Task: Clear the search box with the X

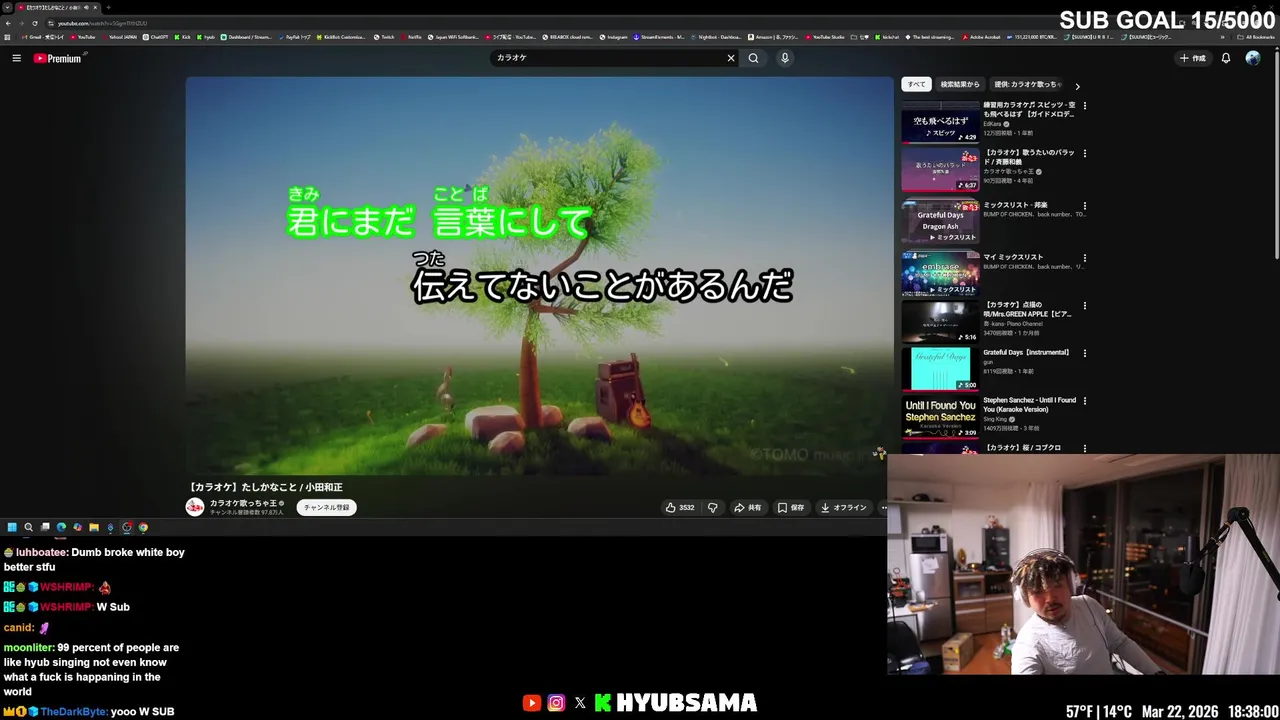Action: point(730,58)
